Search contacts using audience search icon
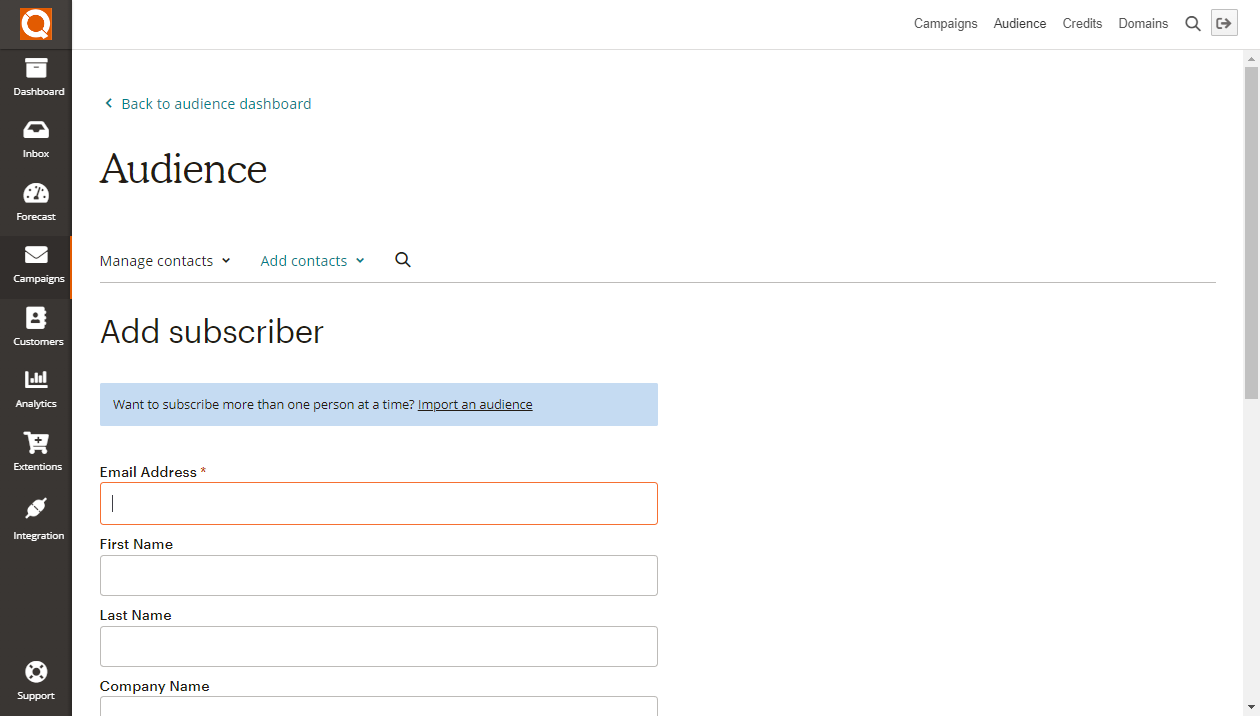Viewport: 1260px width, 716px height. [403, 260]
